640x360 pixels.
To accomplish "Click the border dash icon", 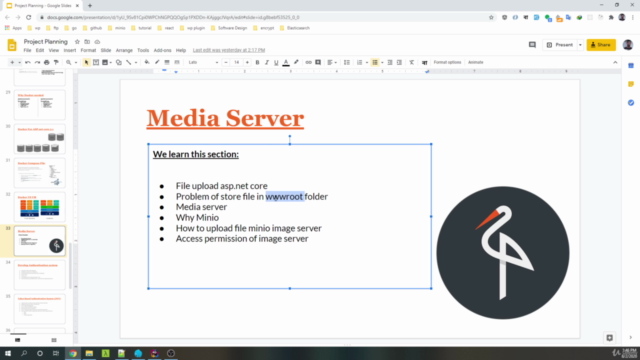I will (x=177, y=62).
